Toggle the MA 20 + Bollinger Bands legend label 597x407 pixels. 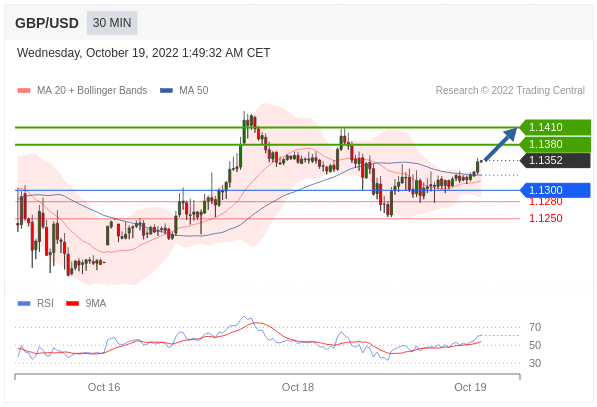[92, 90]
